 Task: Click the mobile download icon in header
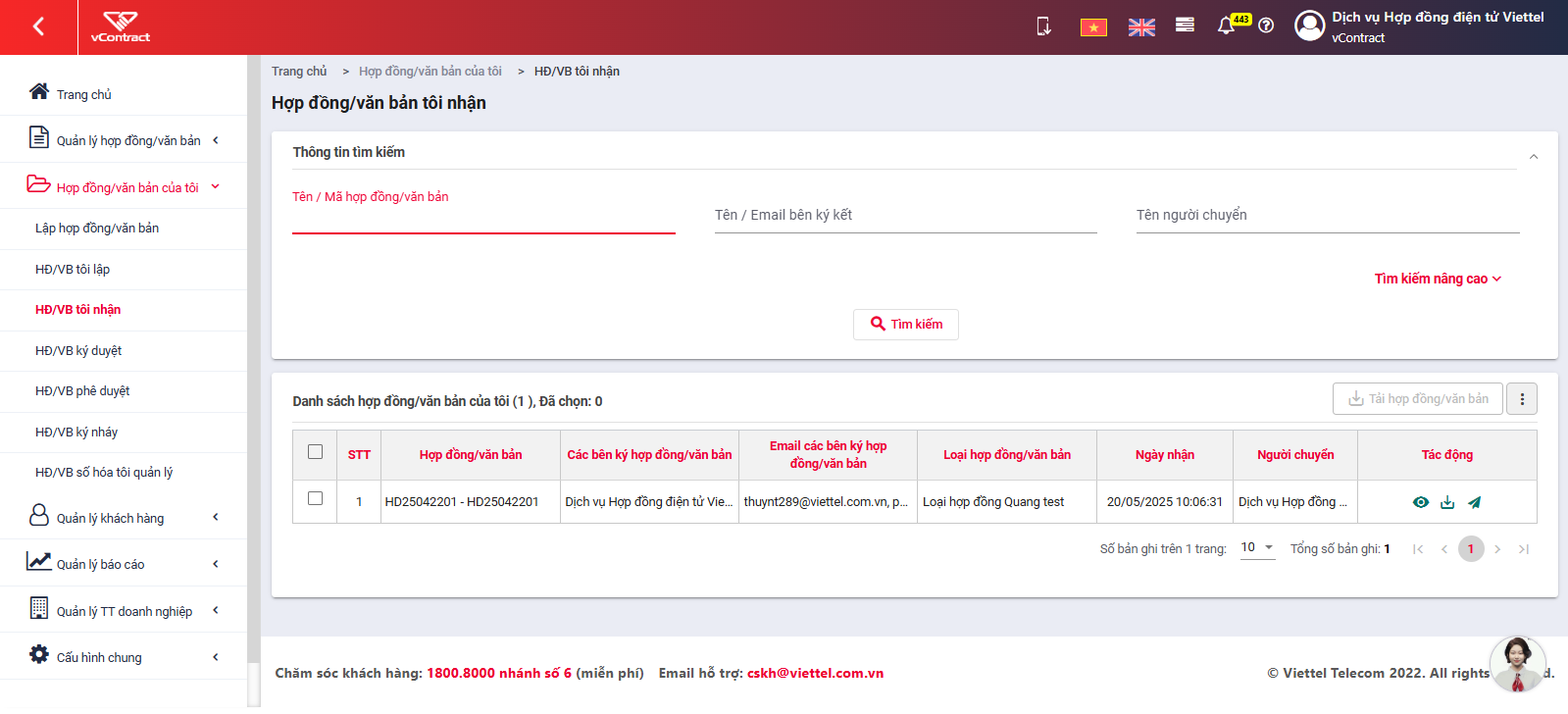pos(1044,26)
